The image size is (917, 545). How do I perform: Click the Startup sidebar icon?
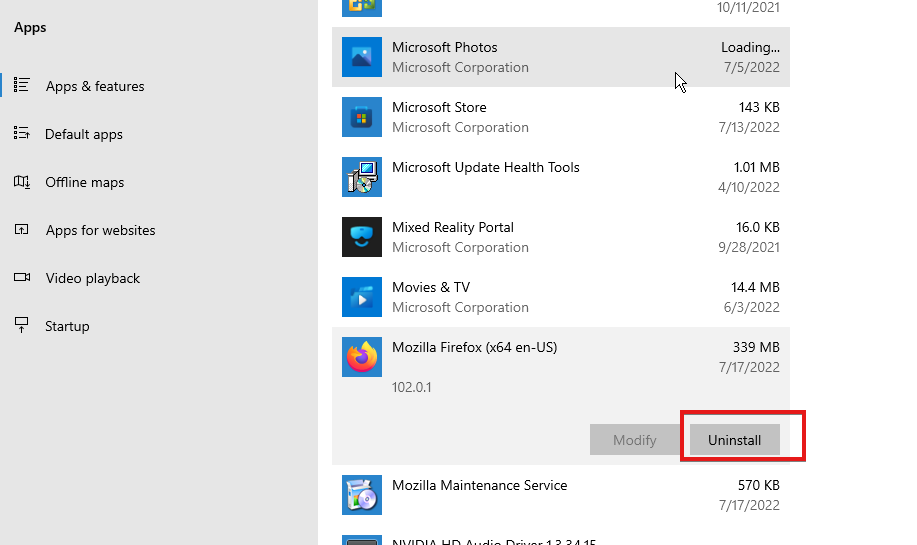(22, 325)
